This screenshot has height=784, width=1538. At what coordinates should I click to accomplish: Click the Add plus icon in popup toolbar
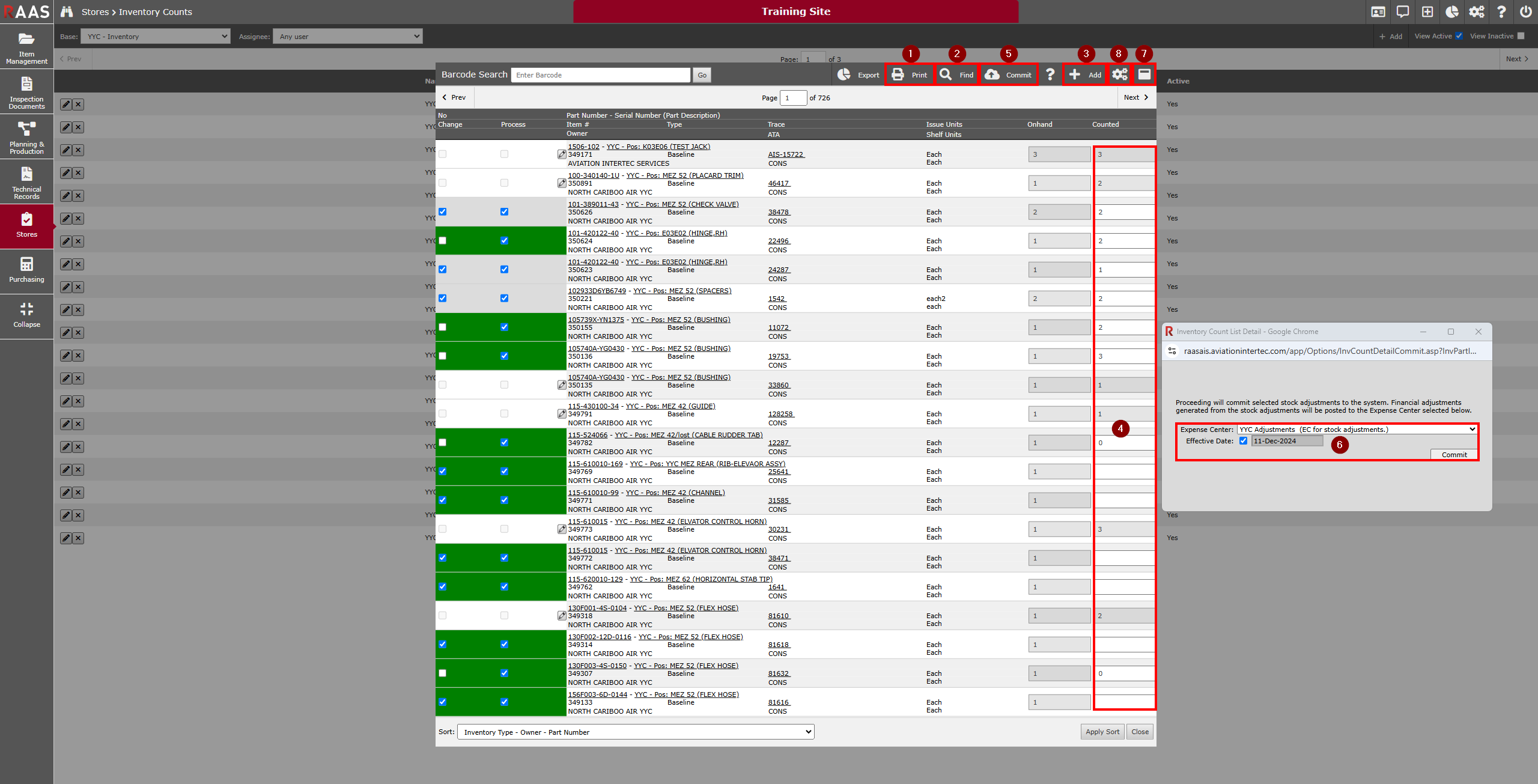pyautogui.click(x=1075, y=74)
